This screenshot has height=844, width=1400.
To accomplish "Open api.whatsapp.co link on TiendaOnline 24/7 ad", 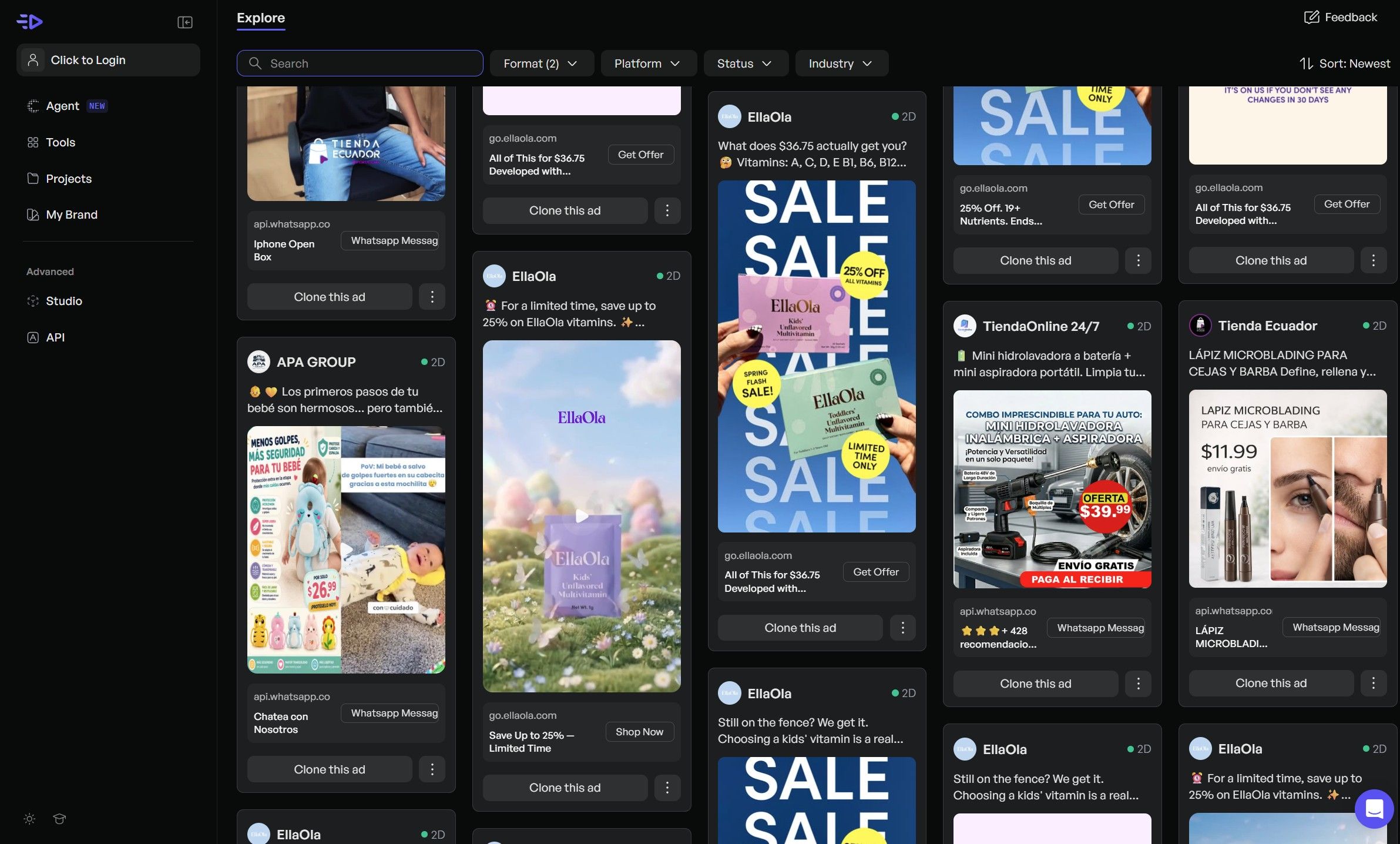I will tap(998, 611).
